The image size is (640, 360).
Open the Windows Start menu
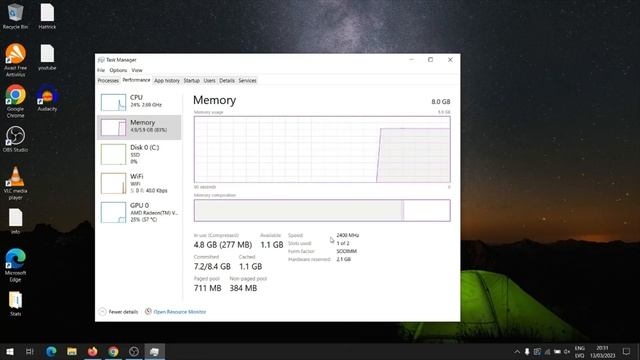9,351
